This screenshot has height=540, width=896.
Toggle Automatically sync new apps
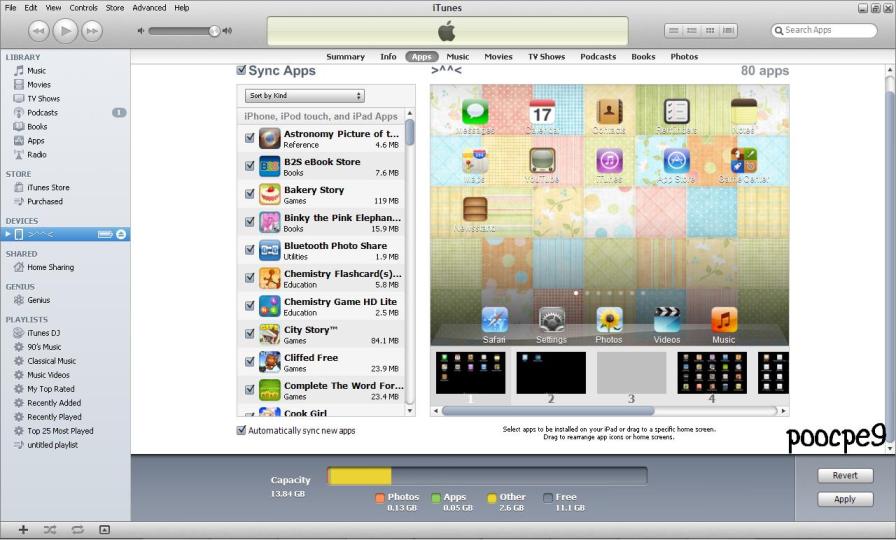tap(241, 430)
